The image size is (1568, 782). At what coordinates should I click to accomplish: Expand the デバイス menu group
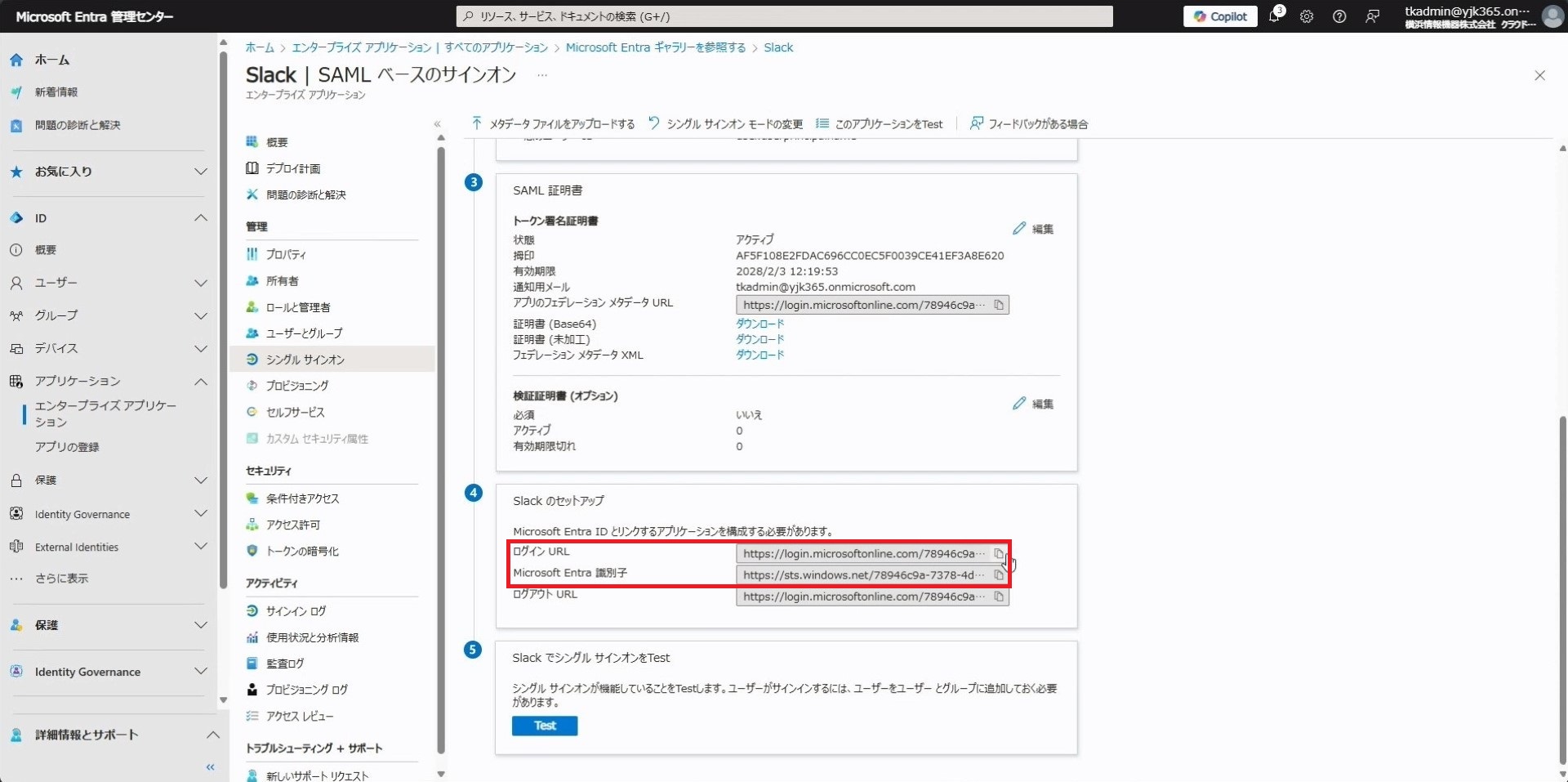(x=200, y=349)
